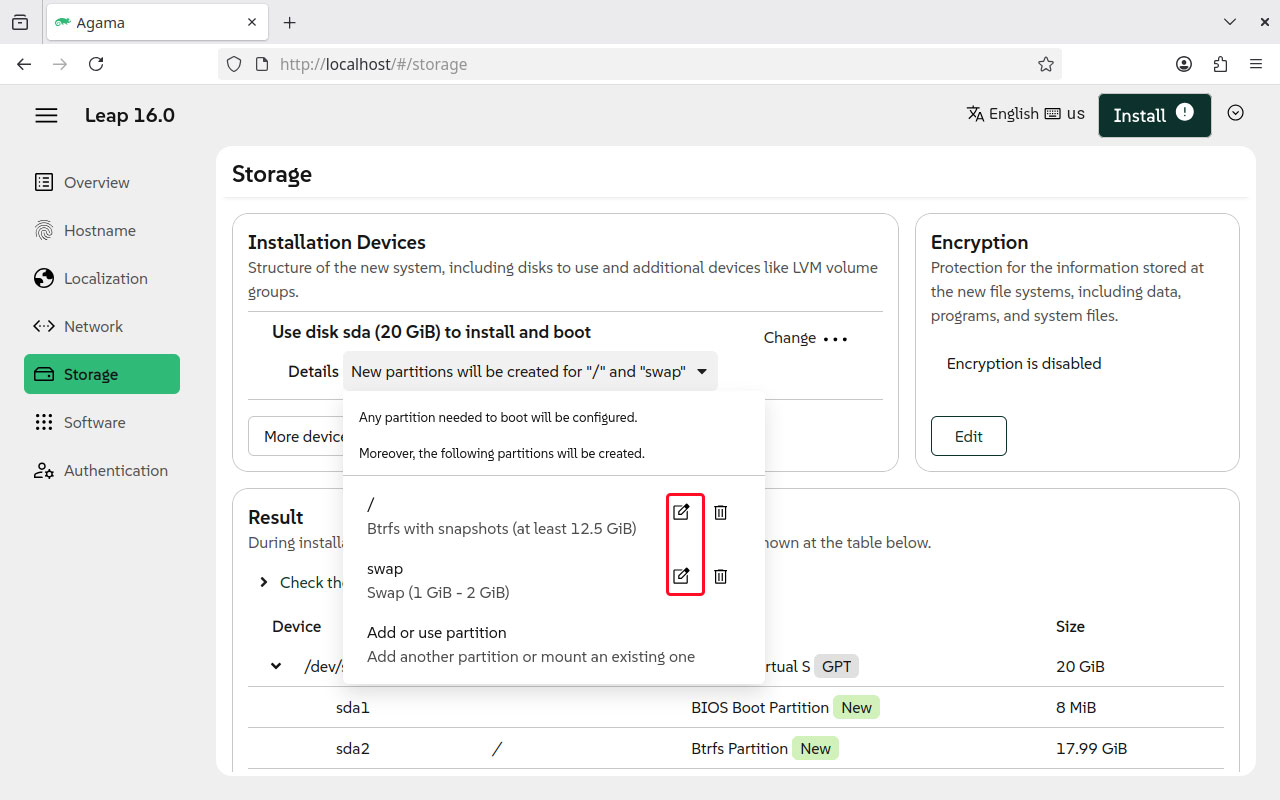
Task: Open browser extensions icon
Action: point(1220,64)
